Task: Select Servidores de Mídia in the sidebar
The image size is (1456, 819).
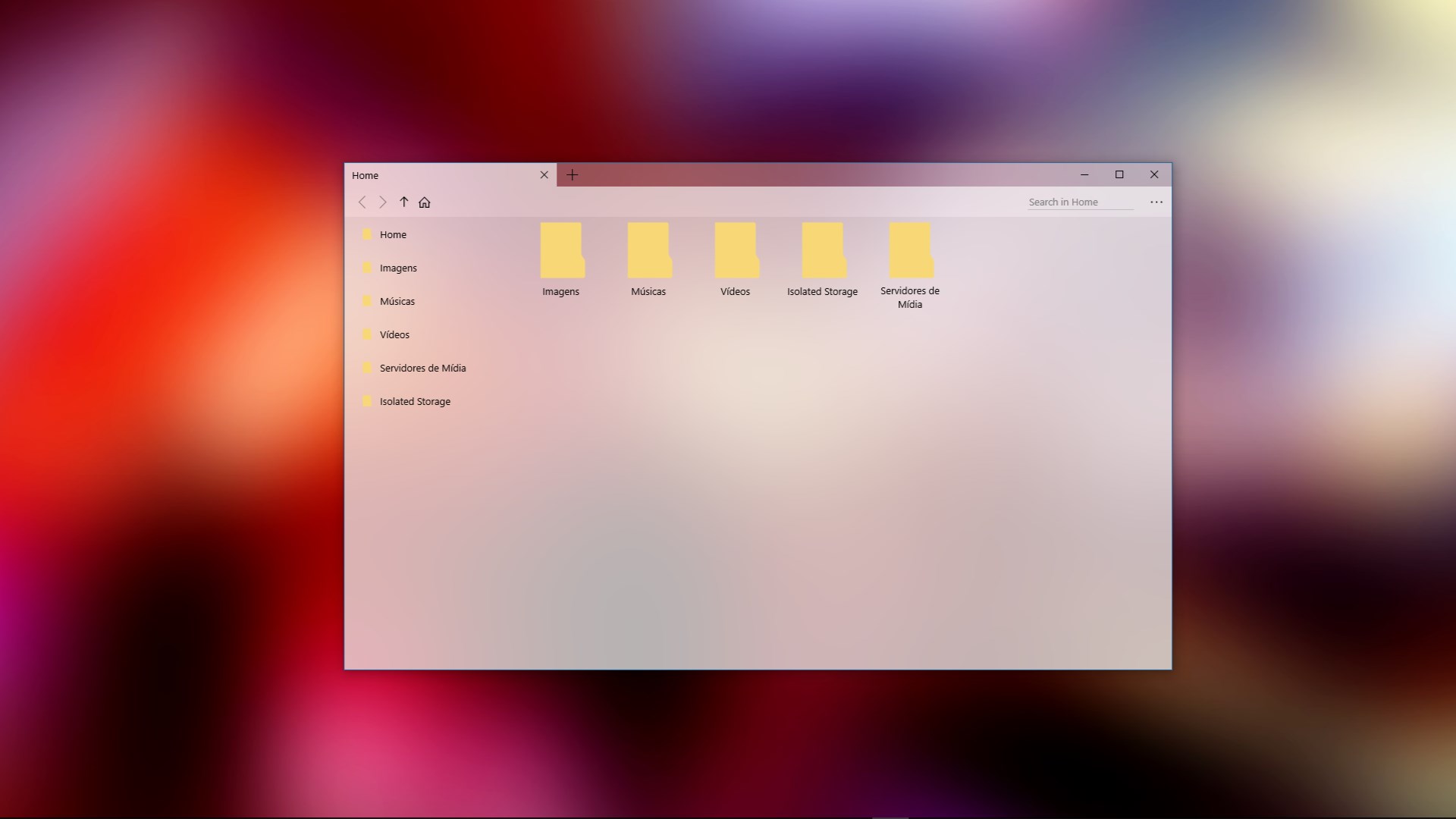Action: 422,368
